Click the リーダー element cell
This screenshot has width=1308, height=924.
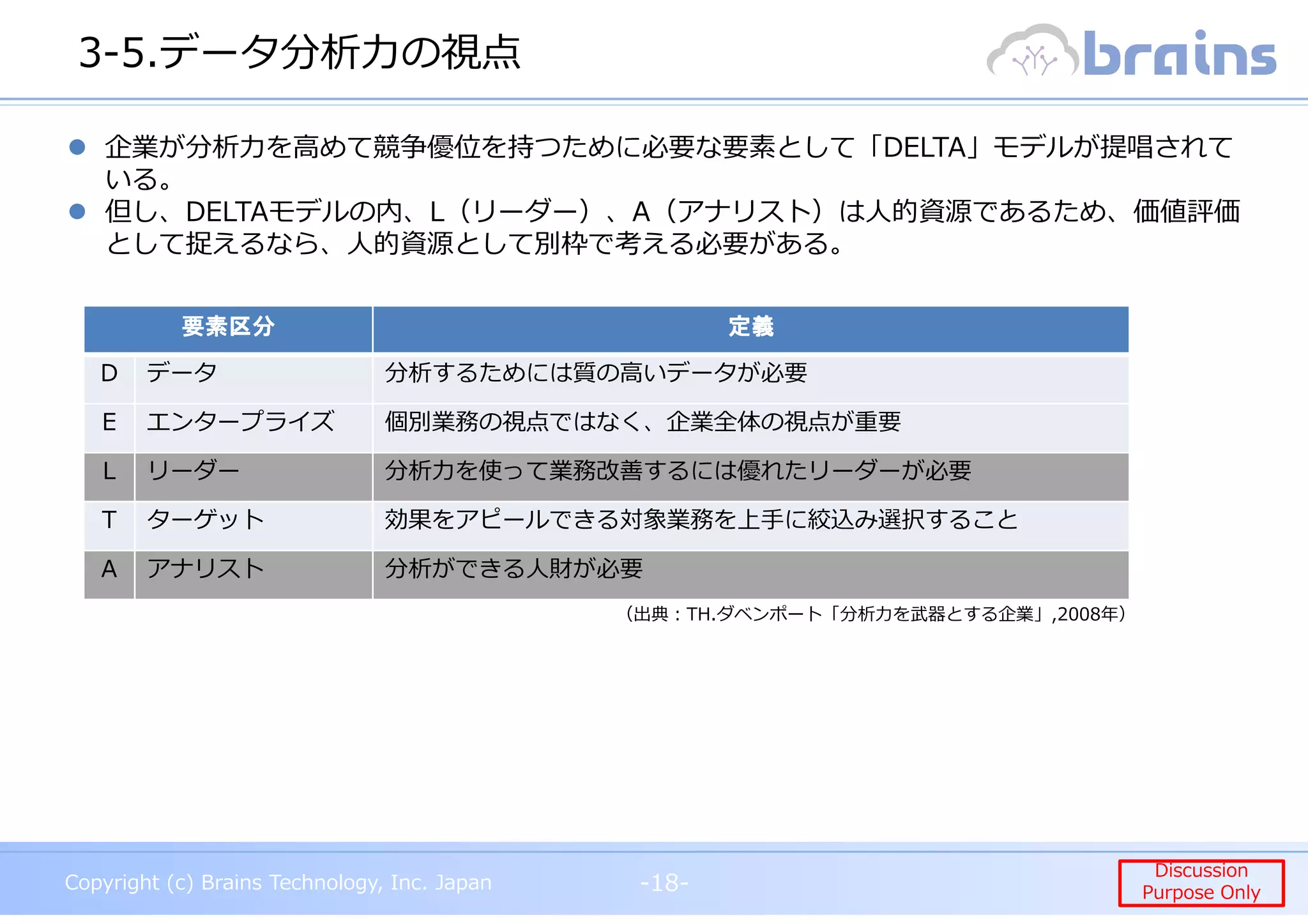pos(254,477)
